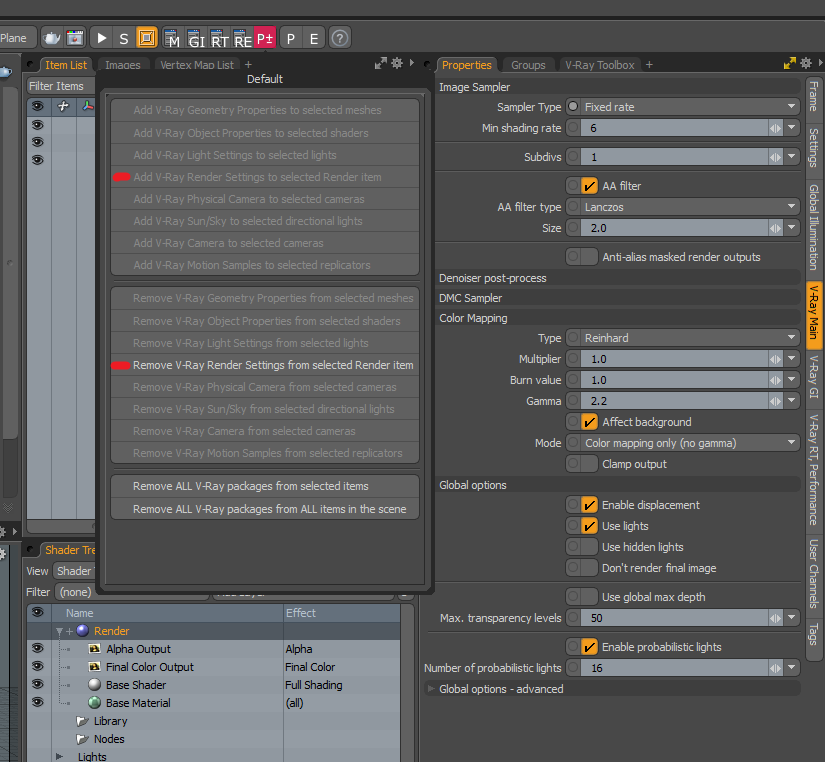This screenshot has height=762, width=825.
Task: Click the clapperboard render animation icon
Action: [75, 38]
